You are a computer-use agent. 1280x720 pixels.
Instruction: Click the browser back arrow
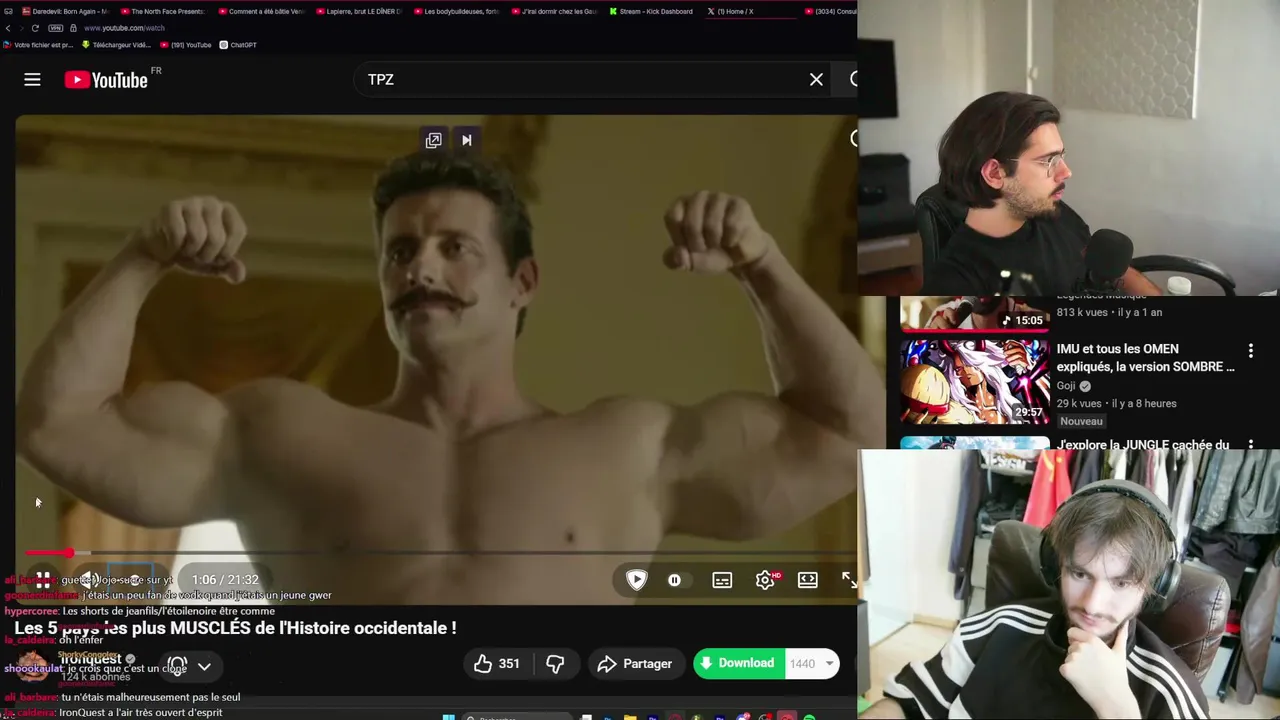pos(8,28)
